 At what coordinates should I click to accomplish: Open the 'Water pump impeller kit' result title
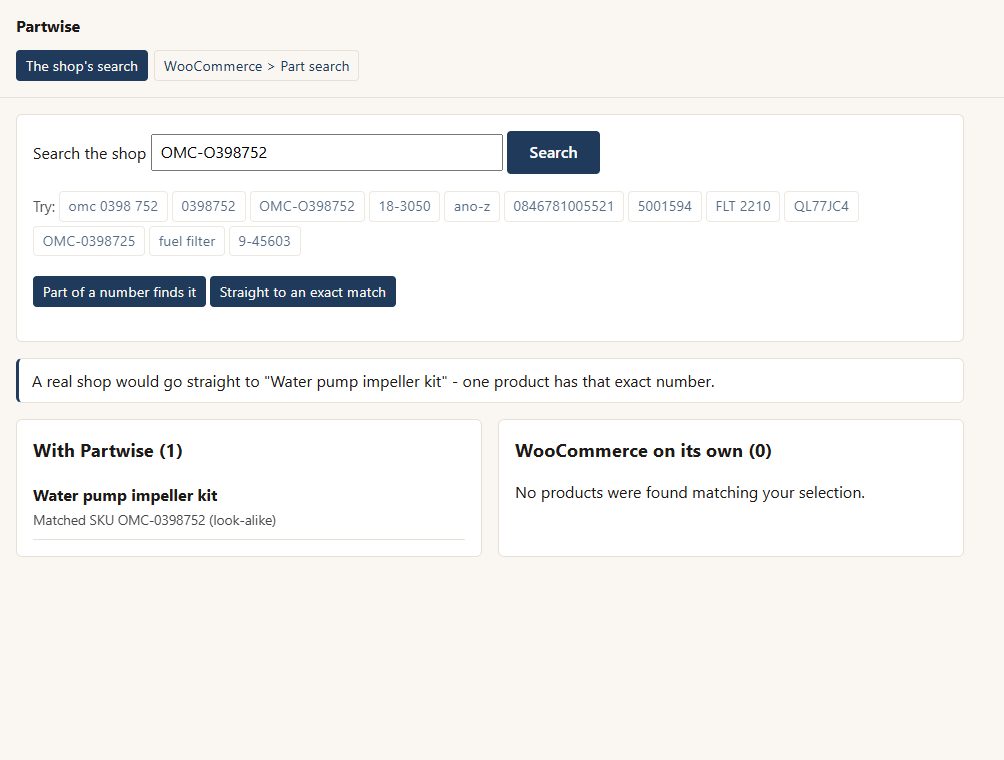125,496
